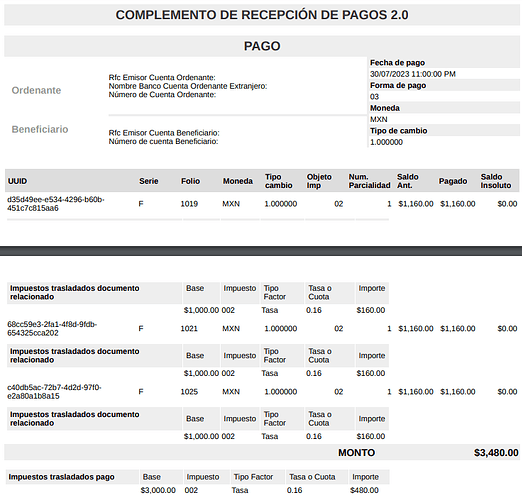
Task: Click the Forma de pago value 03
Action: [374, 97]
